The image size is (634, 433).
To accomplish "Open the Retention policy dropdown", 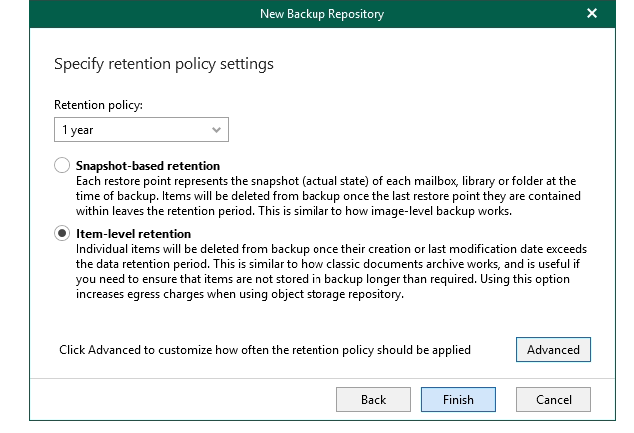I will click(x=141, y=130).
